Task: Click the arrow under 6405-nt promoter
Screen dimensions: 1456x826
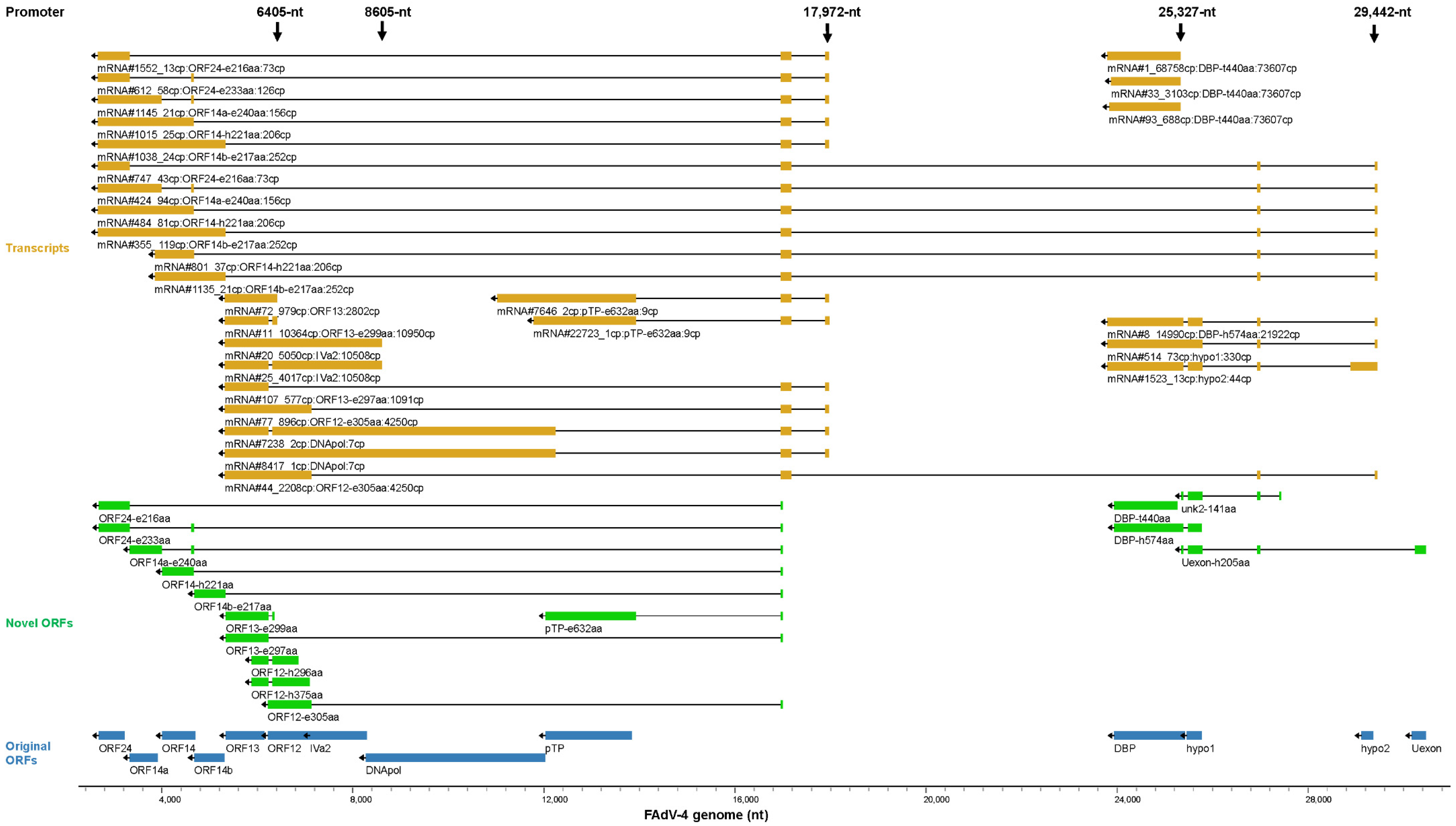Action: click(277, 32)
